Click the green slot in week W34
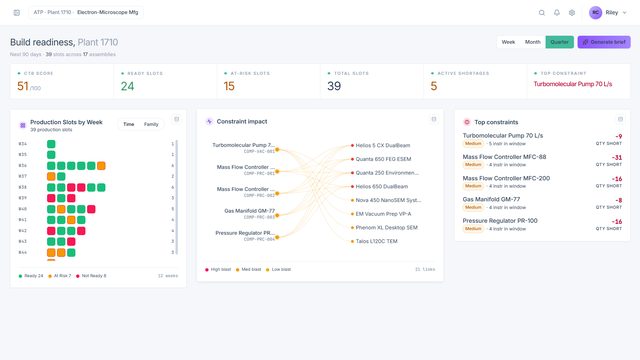The width and height of the screenshot is (640, 360). [51, 144]
